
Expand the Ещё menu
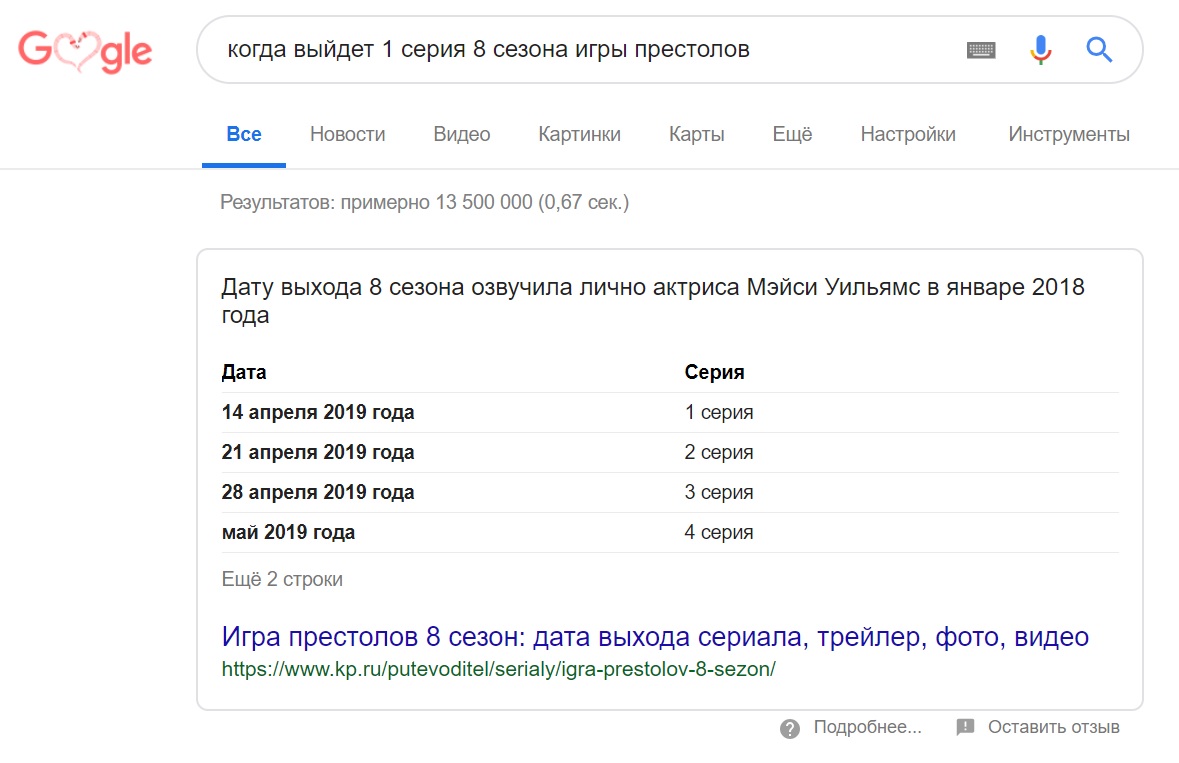793,135
